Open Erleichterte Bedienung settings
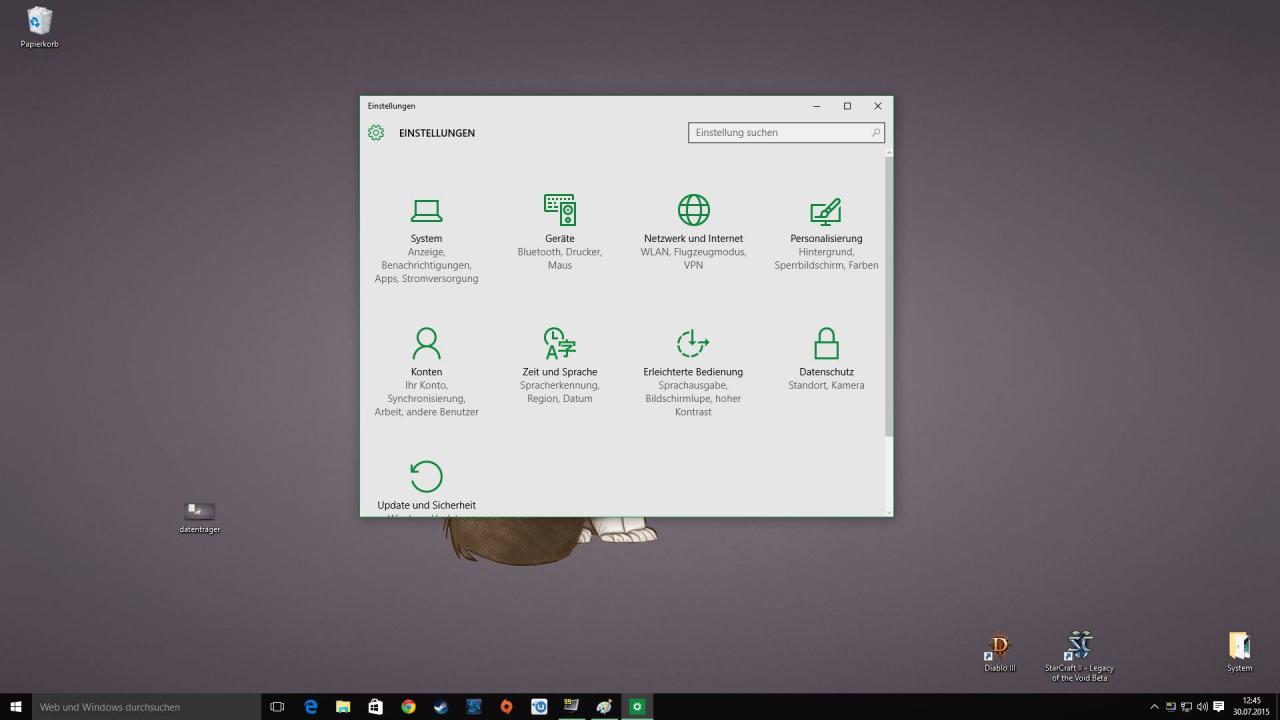 pyautogui.click(x=693, y=372)
